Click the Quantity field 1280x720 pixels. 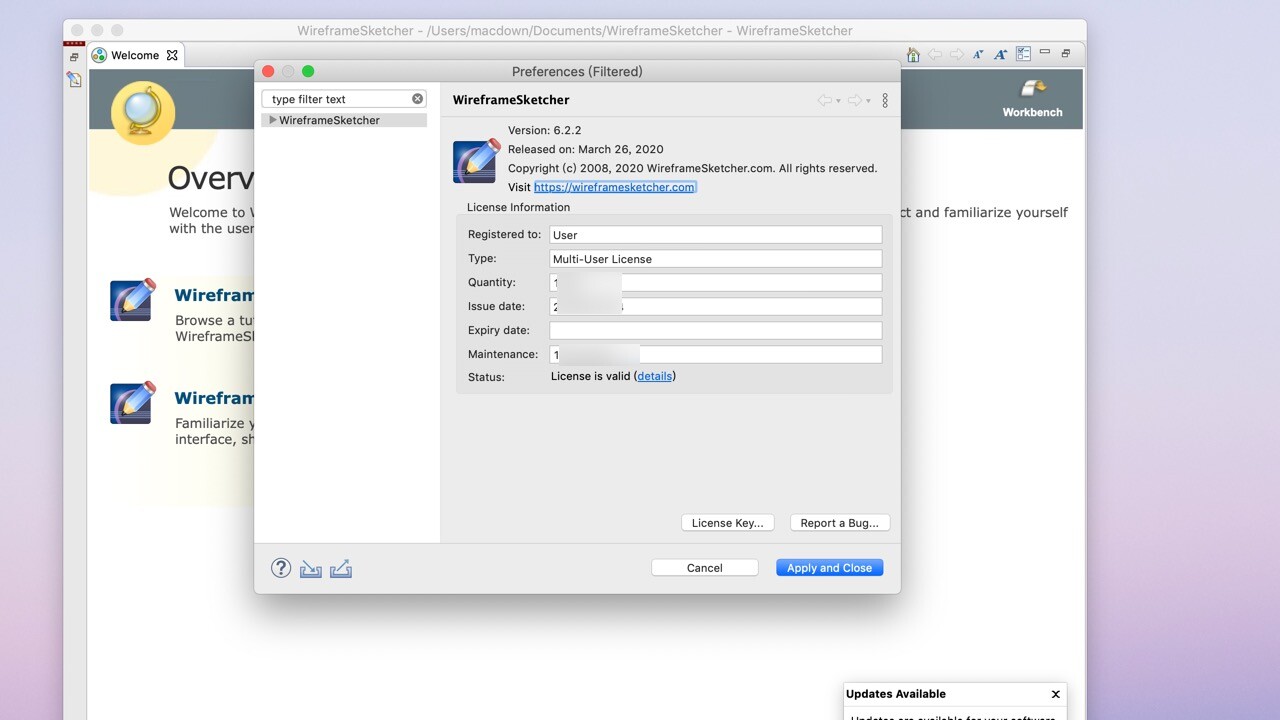coord(716,283)
